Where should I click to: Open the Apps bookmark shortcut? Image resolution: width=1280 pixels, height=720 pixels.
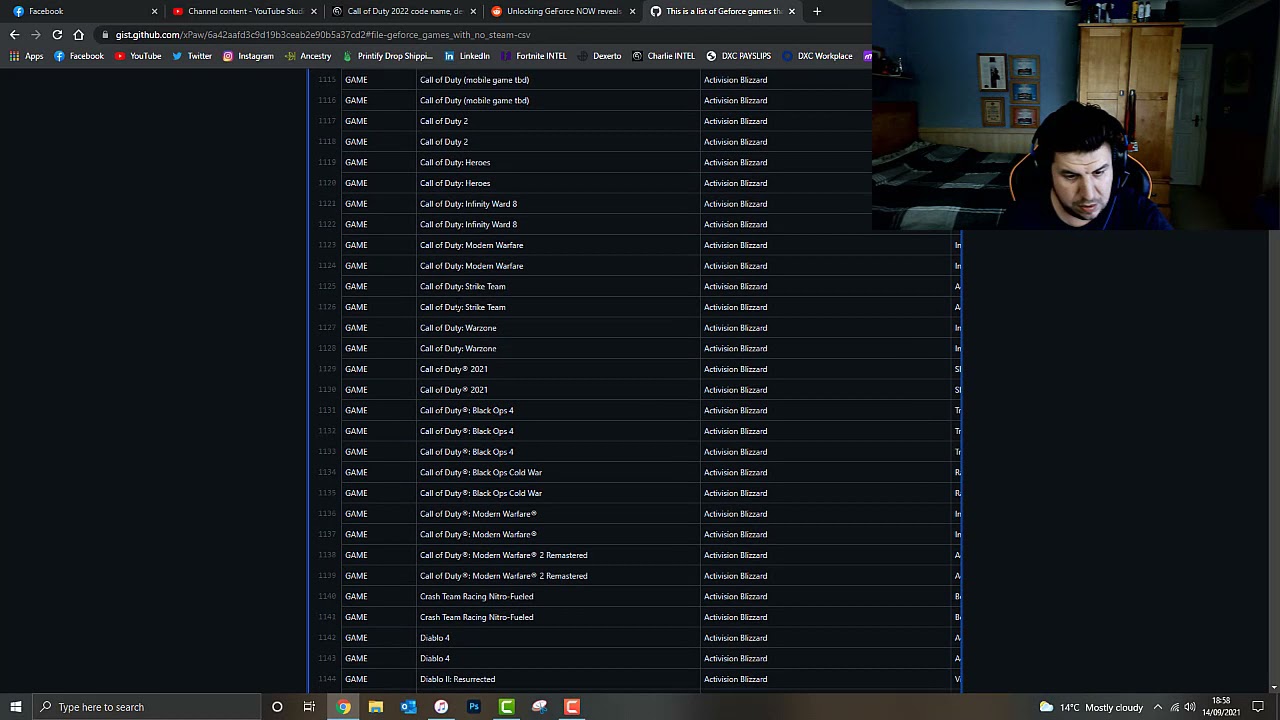coord(27,56)
